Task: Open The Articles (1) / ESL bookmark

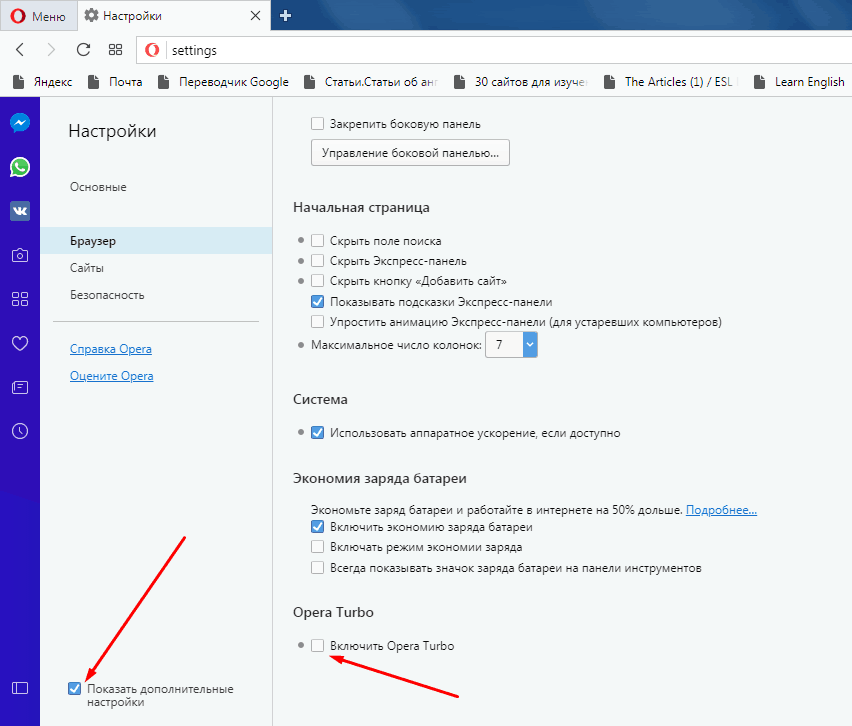Action: pyautogui.click(x=671, y=82)
